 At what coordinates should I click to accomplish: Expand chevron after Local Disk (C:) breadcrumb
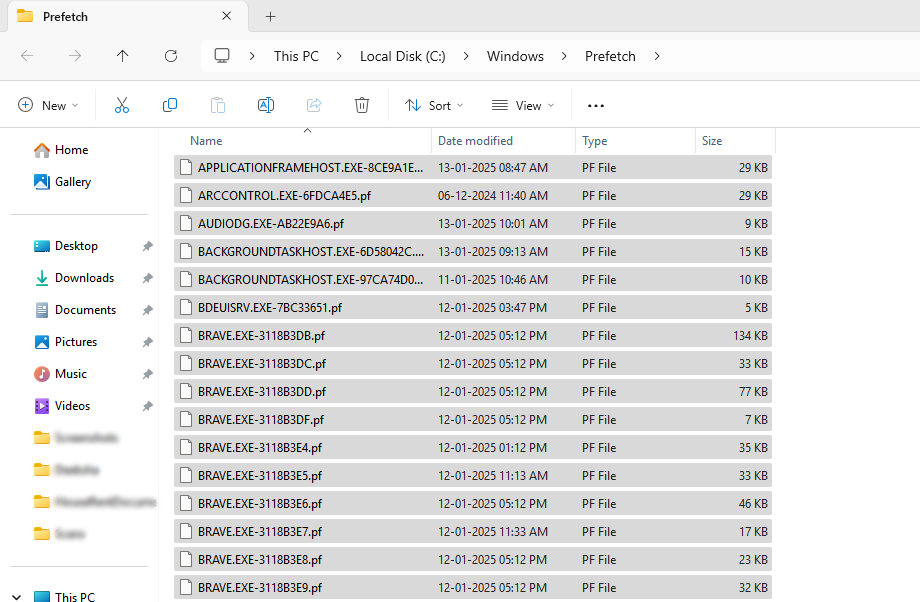[x=466, y=56]
